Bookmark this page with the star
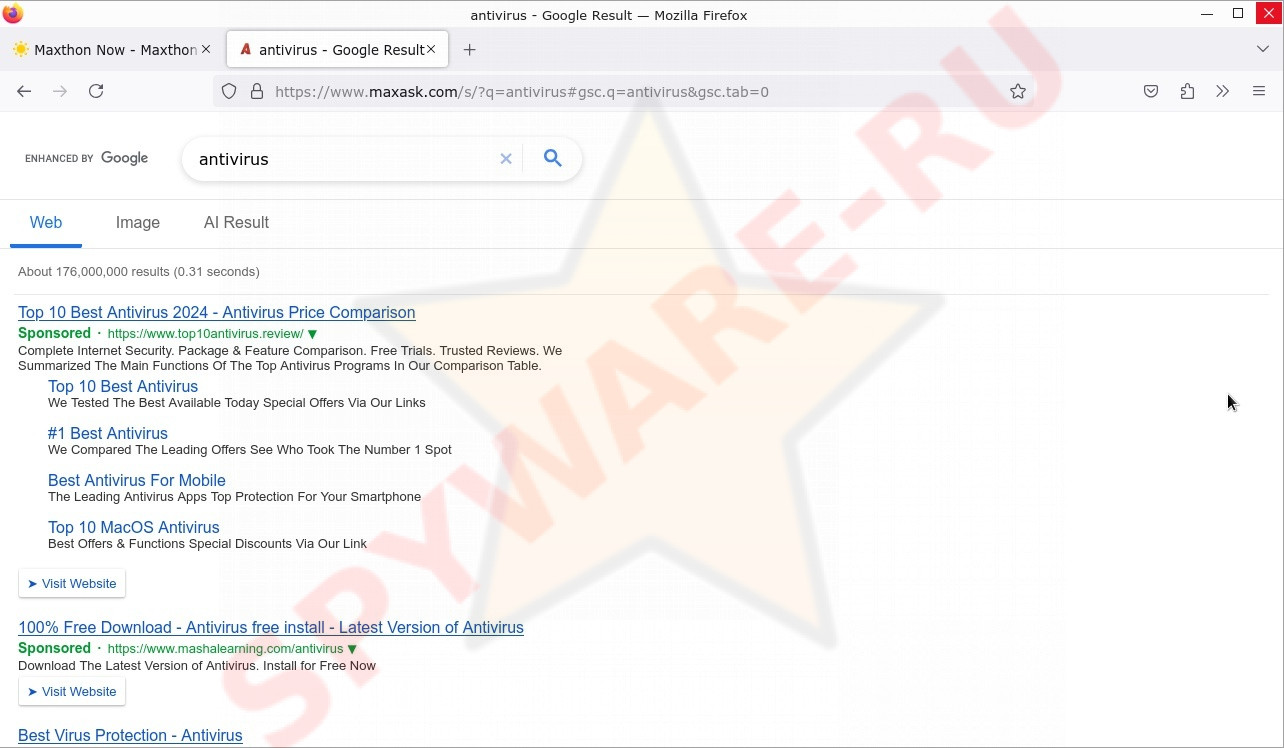Viewport: 1284px width, 748px height. 1018,92
